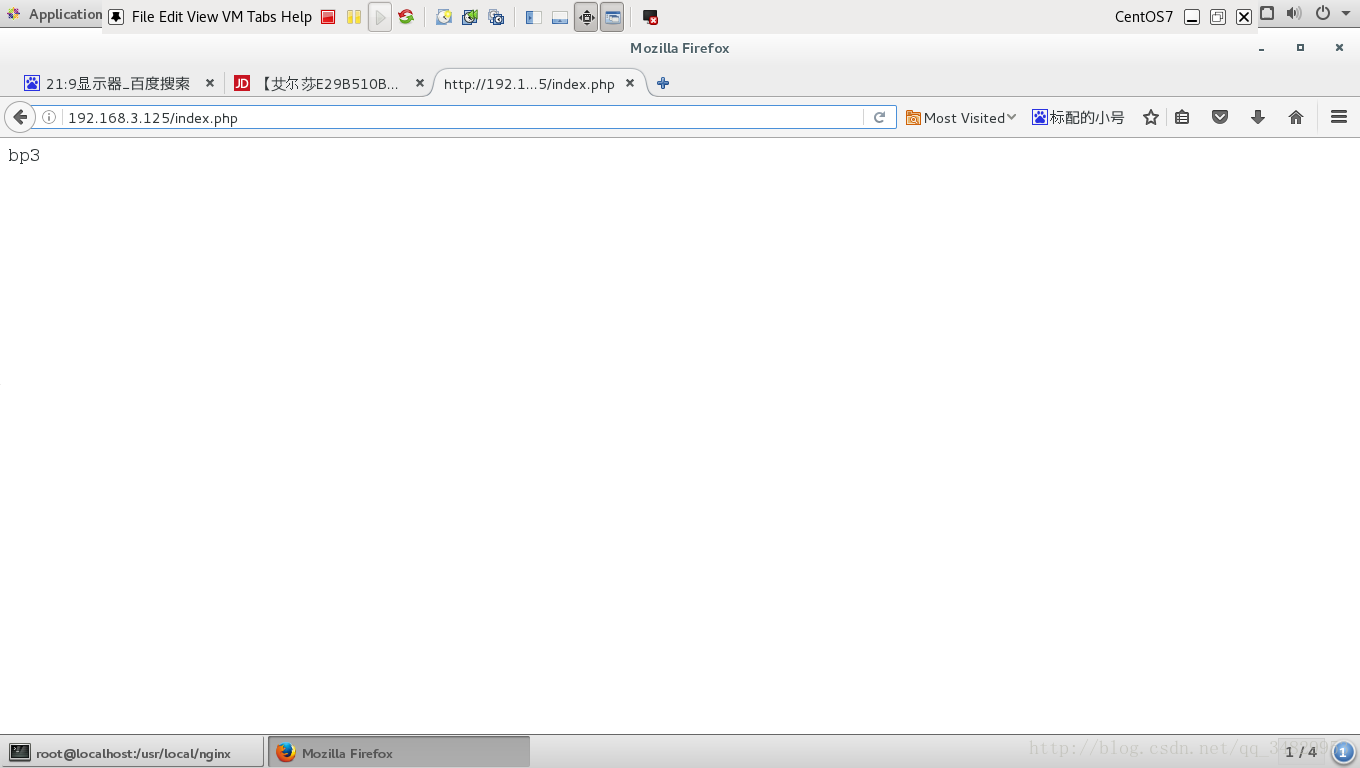Switch to the JD 艾尔莎E29B510B tab
The width and height of the screenshot is (1360, 768).
click(327, 84)
